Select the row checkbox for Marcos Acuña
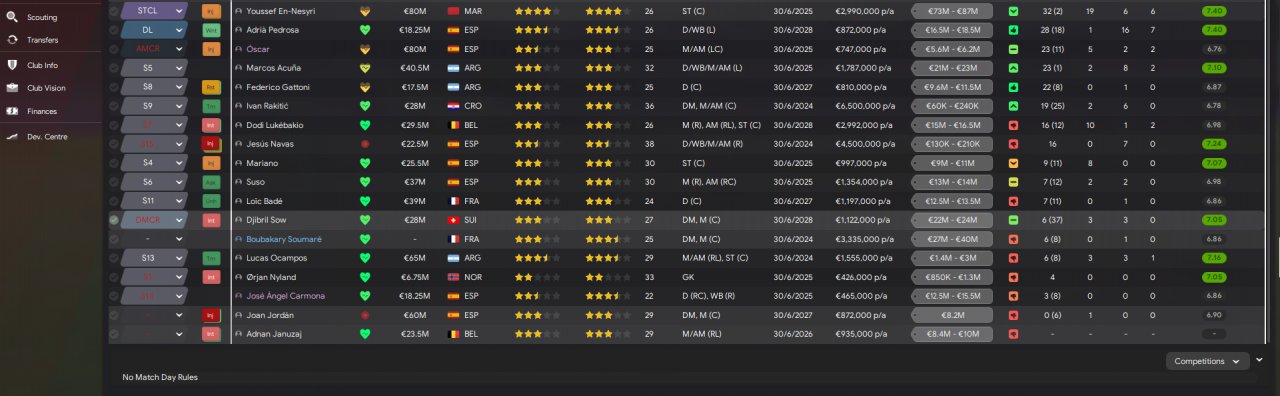1280x396 pixels. [114, 68]
